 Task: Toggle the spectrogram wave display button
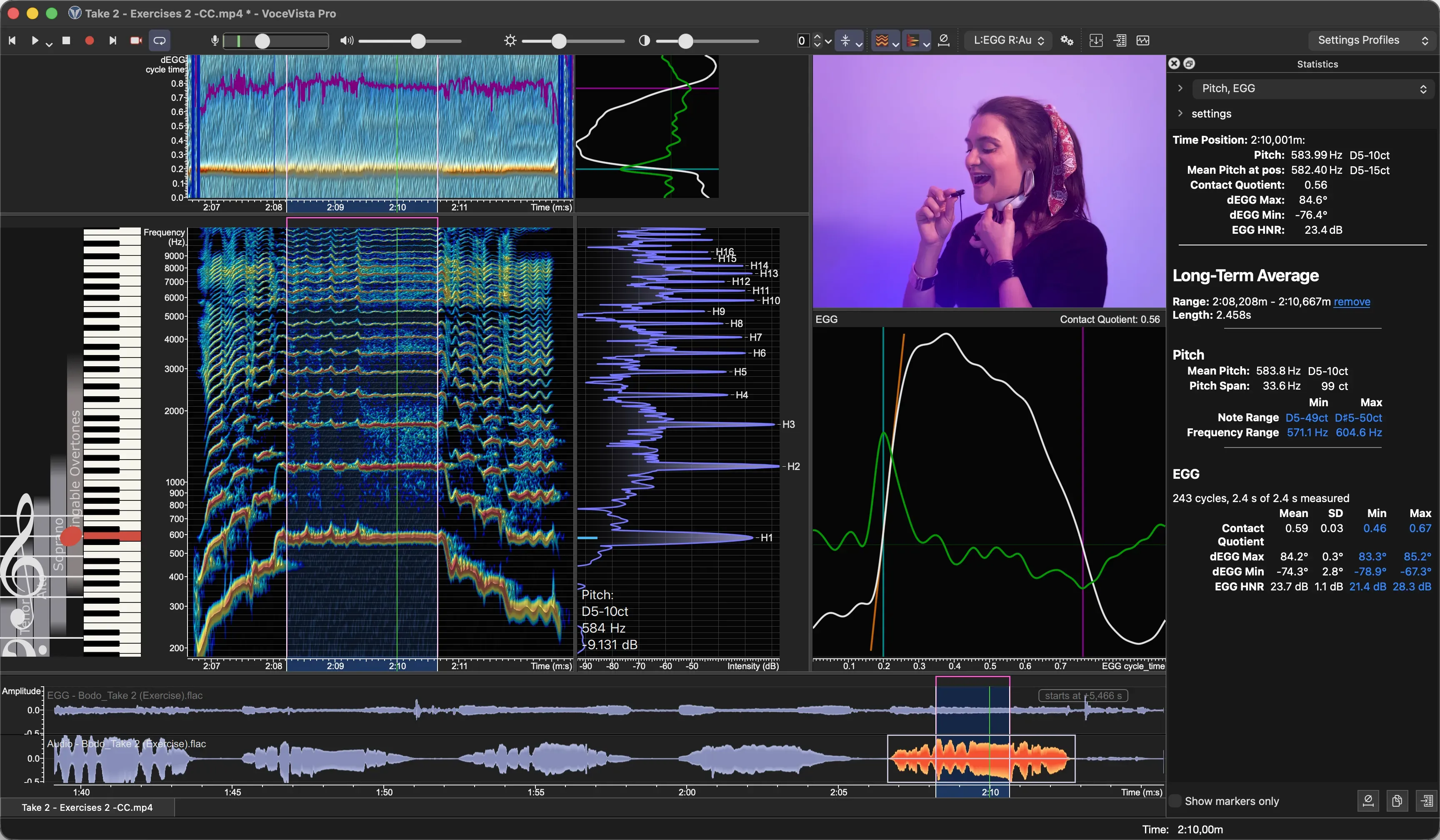(x=882, y=40)
